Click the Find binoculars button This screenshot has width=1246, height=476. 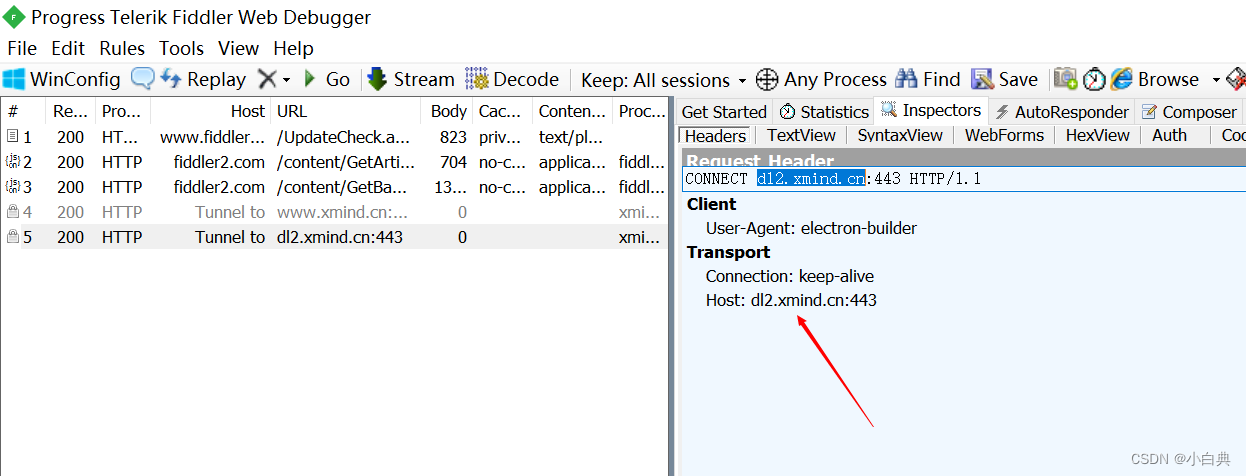click(928, 79)
